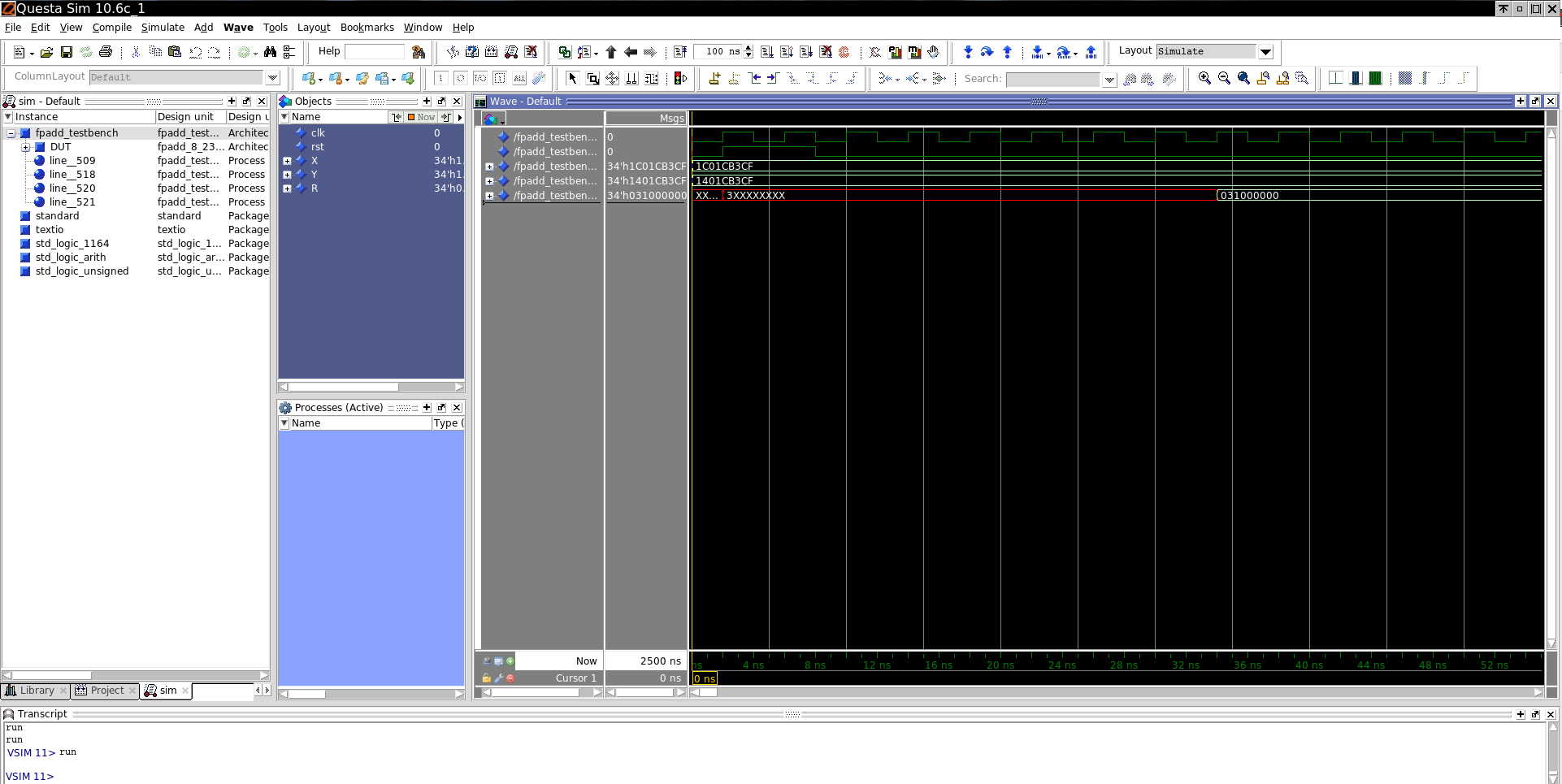Click the Run -All toolbar icon

point(805,52)
